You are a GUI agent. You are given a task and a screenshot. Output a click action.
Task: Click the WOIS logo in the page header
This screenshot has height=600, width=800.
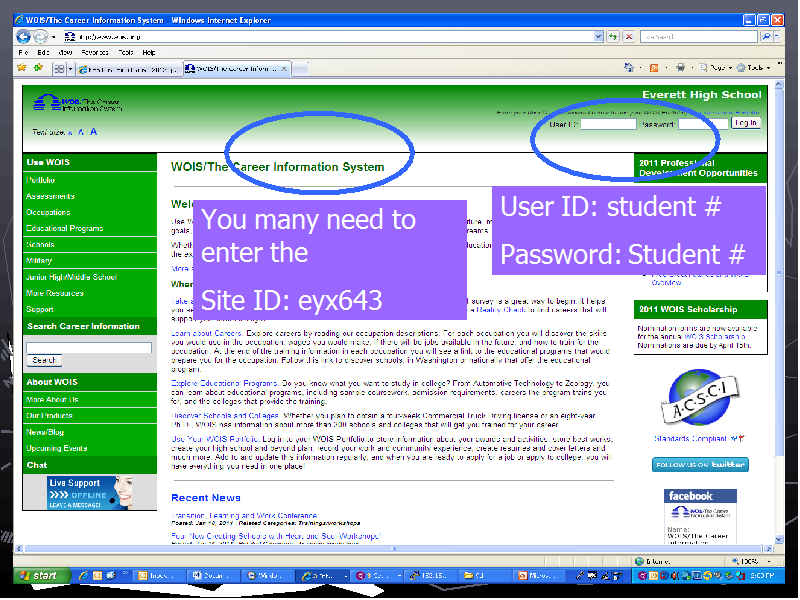78,103
